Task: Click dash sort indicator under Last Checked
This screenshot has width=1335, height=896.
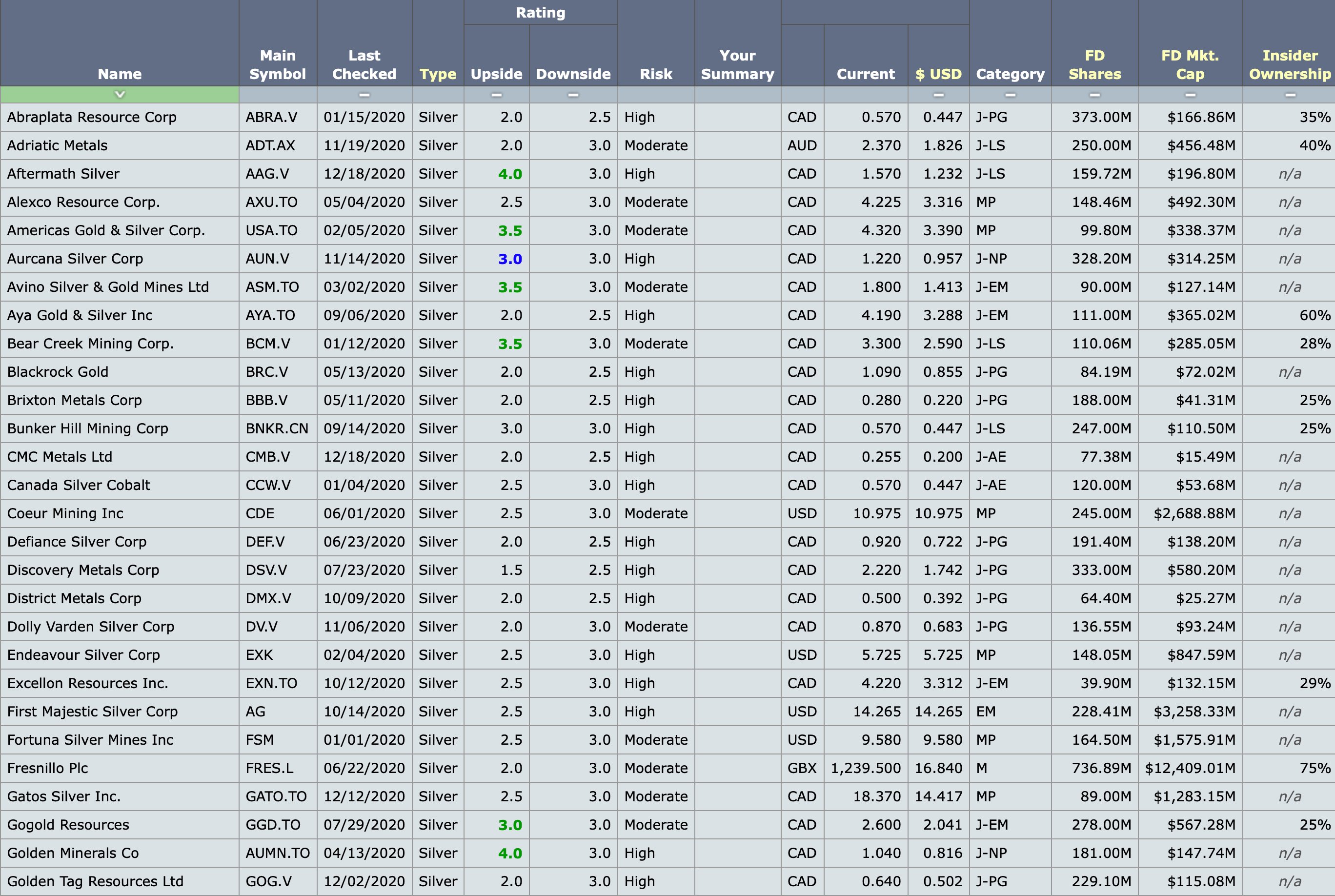Action: point(364,95)
